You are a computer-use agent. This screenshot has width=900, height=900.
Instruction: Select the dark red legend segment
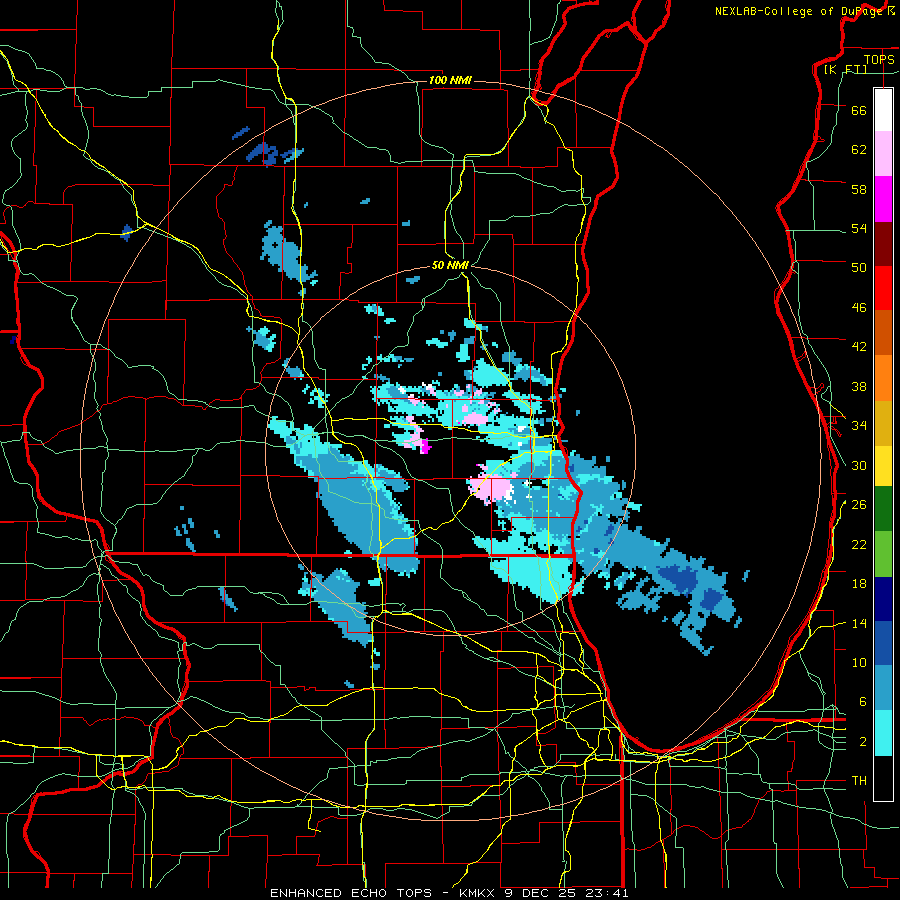click(883, 243)
